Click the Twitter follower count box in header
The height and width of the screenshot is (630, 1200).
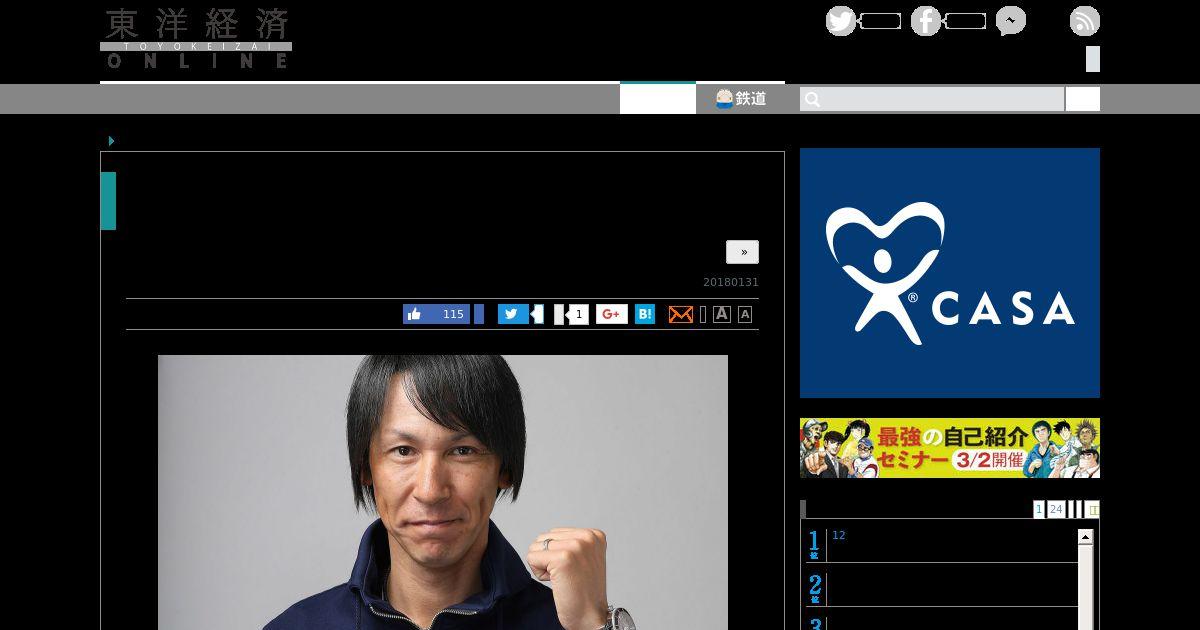(x=880, y=21)
